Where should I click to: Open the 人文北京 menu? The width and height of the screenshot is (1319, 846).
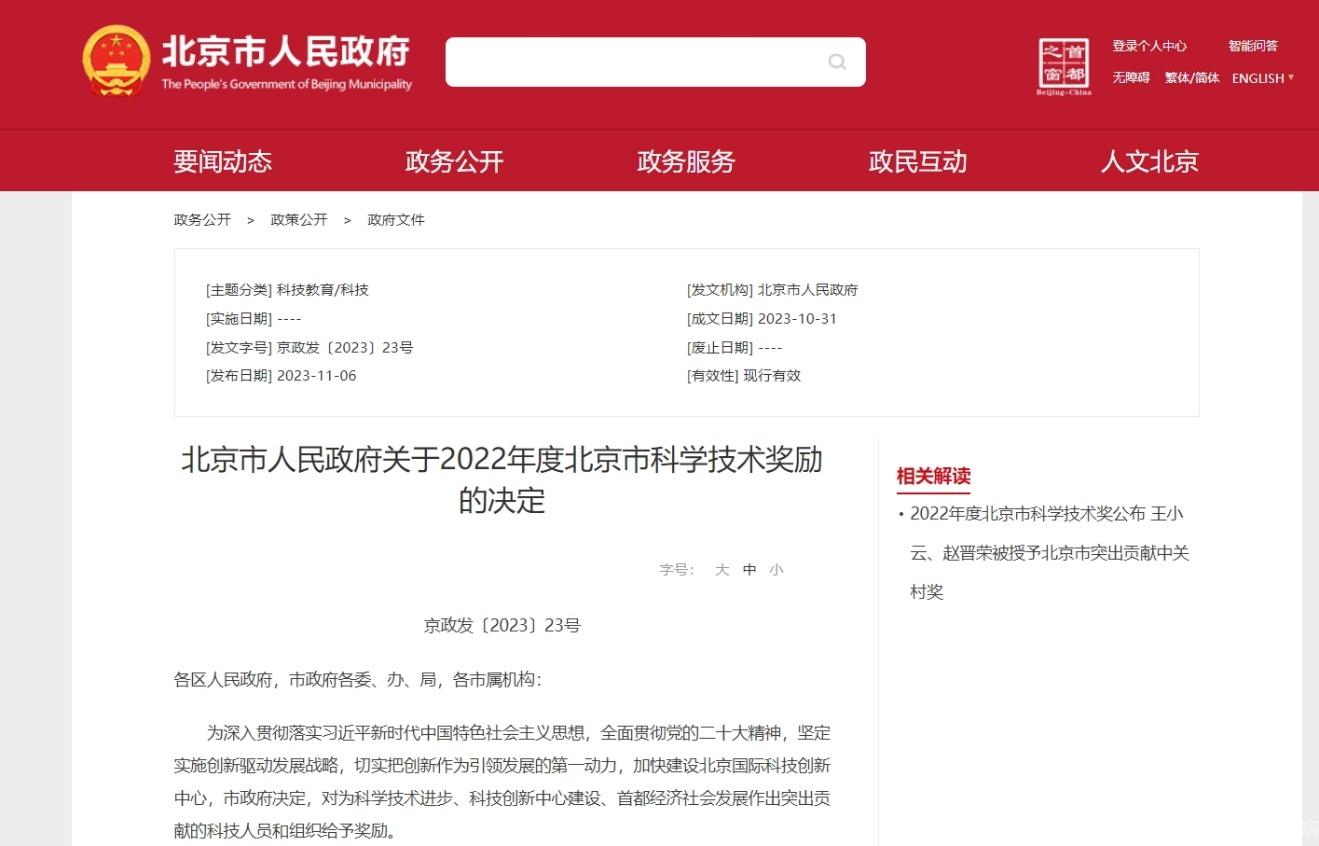[x=1149, y=161]
